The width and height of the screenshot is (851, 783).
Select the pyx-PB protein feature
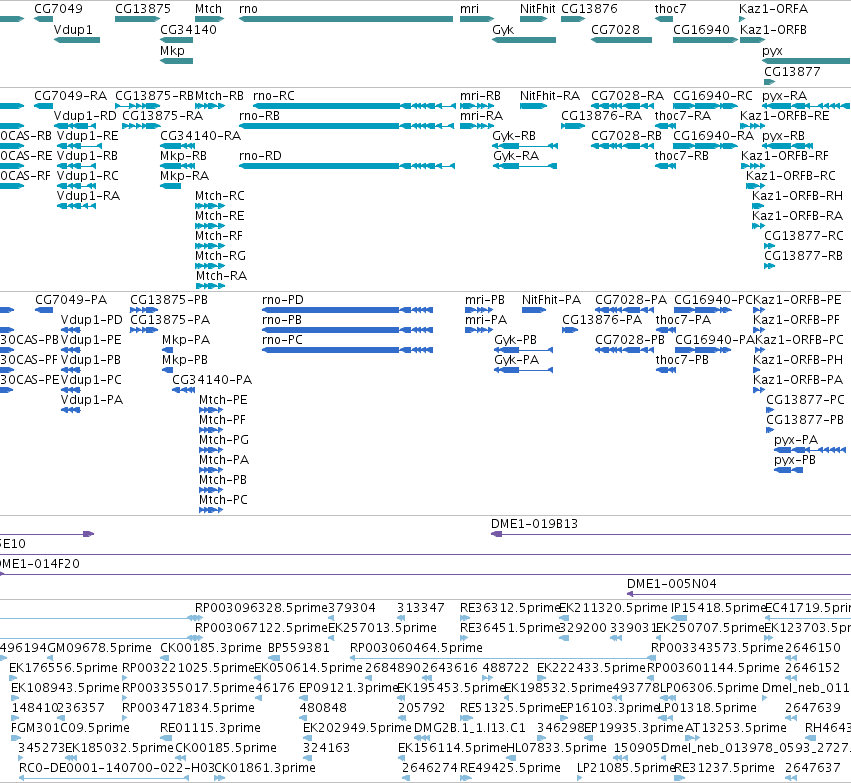click(788, 470)
